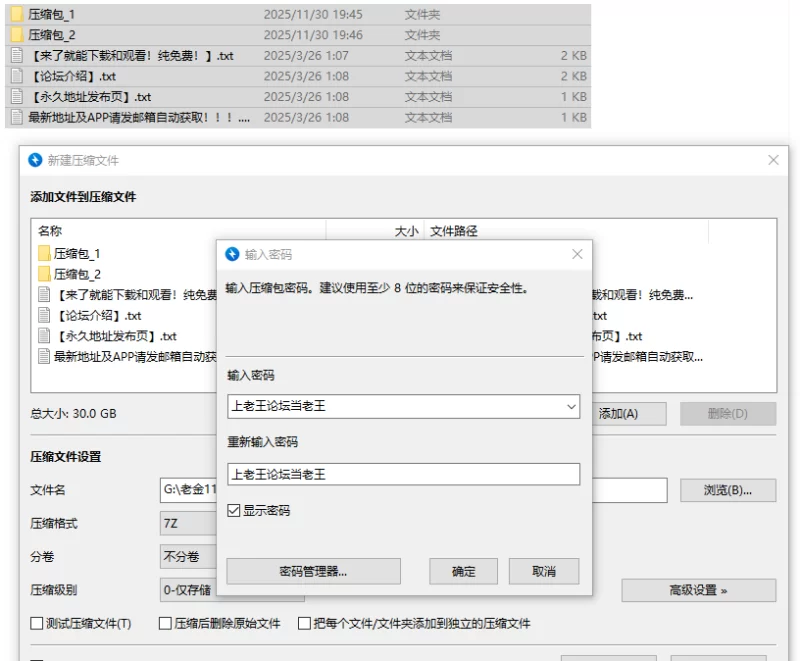Open the 压缩格式 7Z dropdown
The image size is (800, 661).
188,523
